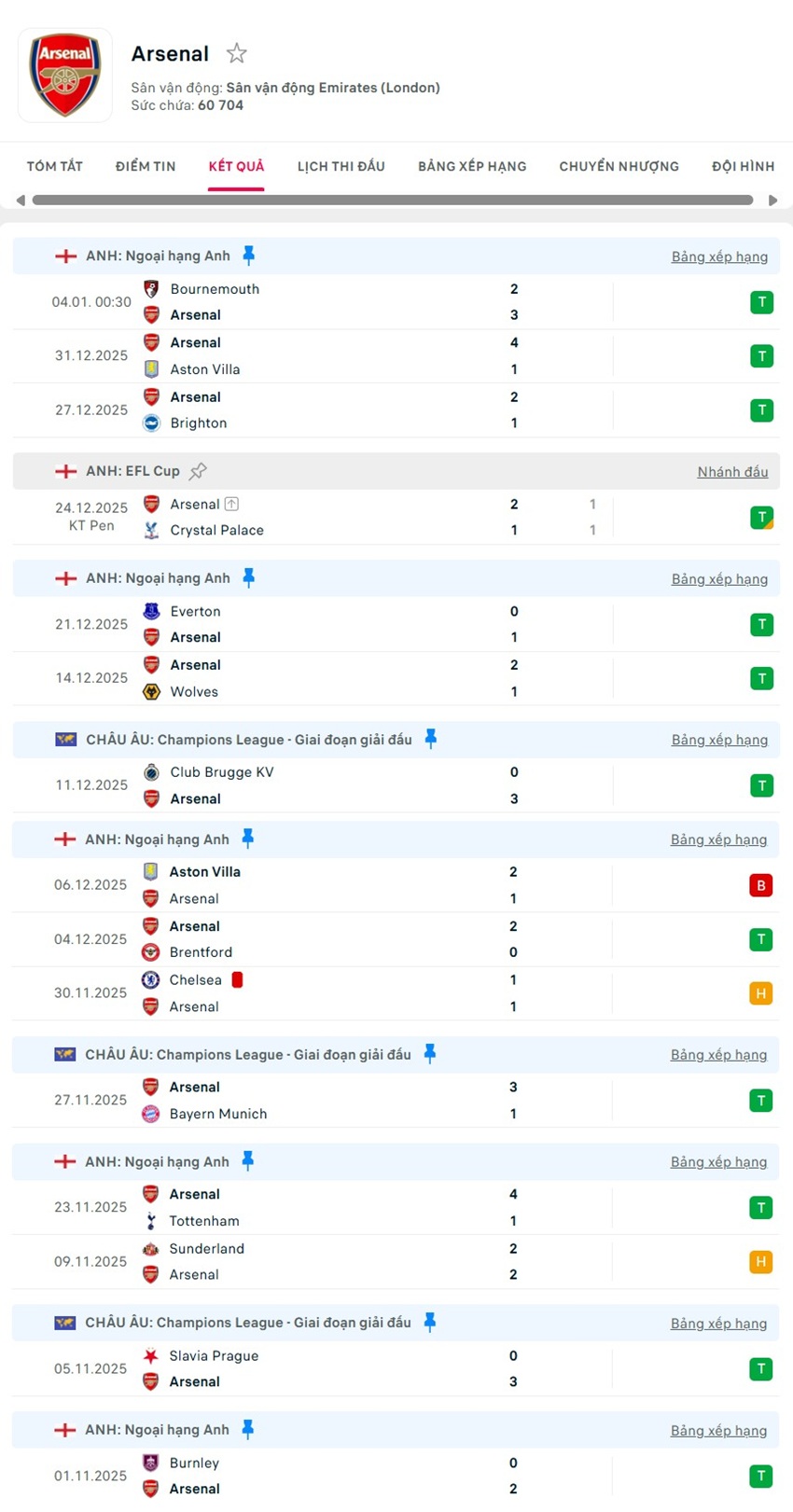Click the England flag beside Ngoại hạng Anh
793x1512 pixels.
tap(65, 256)
